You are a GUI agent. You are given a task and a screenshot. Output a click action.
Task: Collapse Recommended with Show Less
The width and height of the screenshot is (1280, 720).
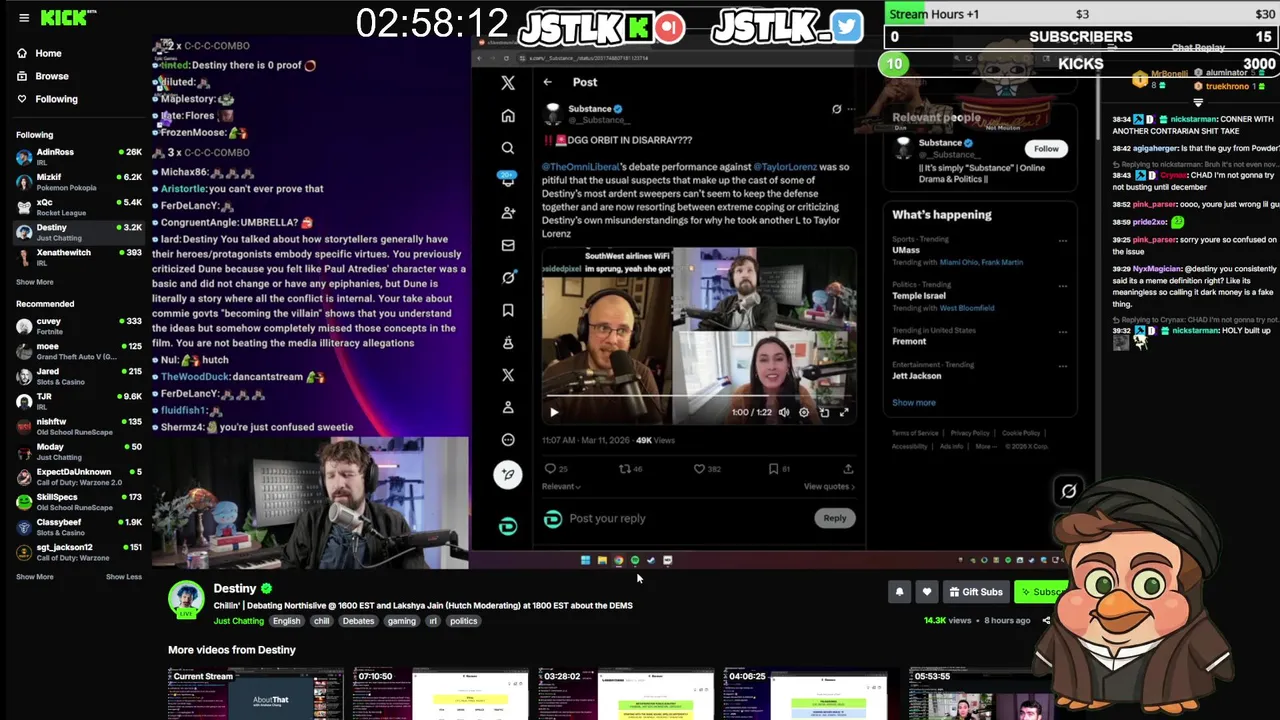pos(124,577)
